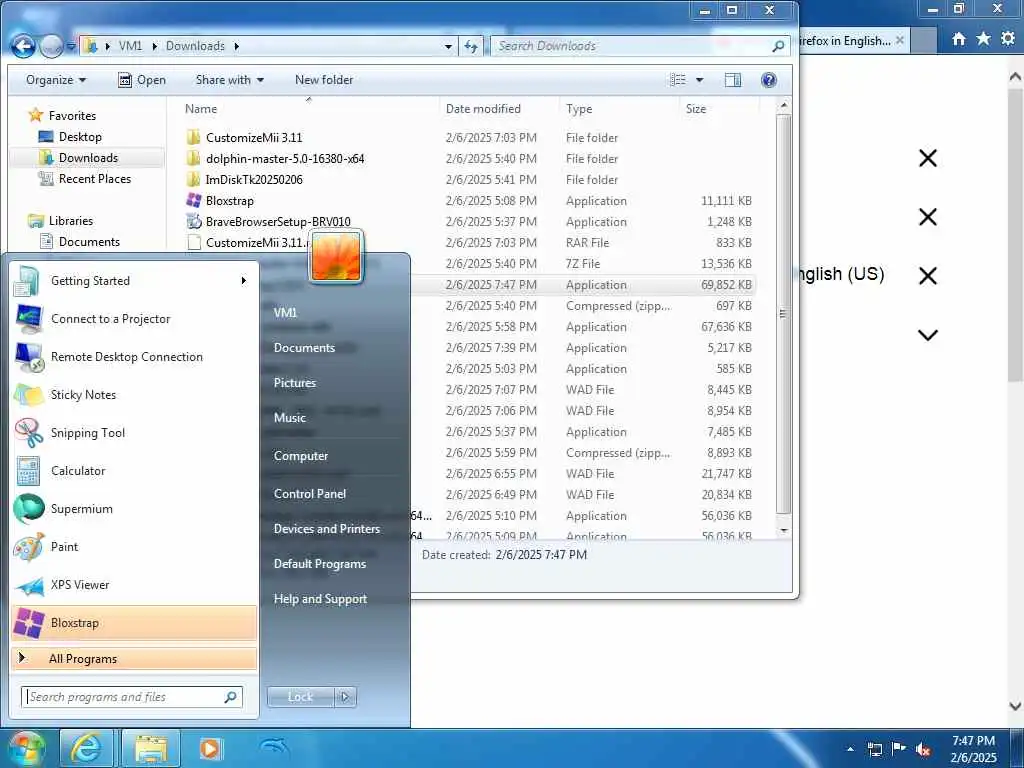Image resolution: width=1024 pixels, height=768 pixels.
Task: Open the Share with dropdown
Action: coord(230,80)
